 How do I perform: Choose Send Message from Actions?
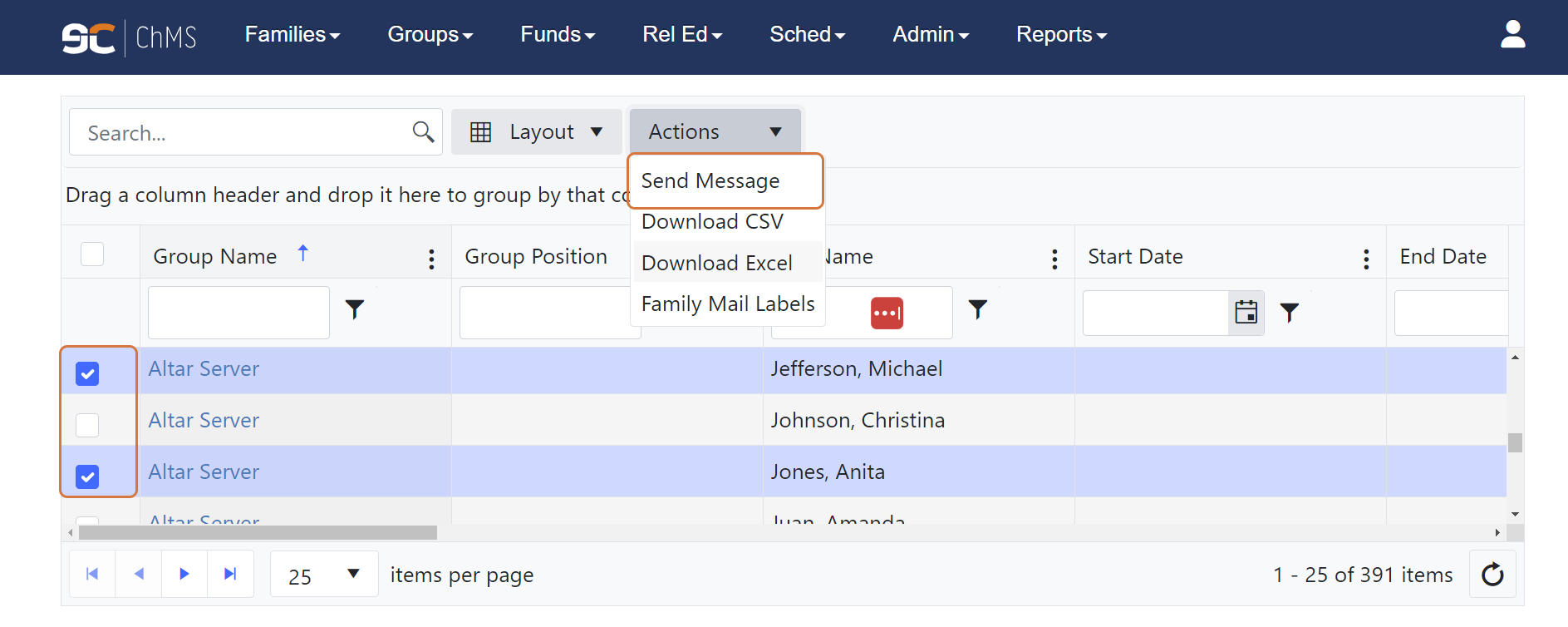click(725, 180)
